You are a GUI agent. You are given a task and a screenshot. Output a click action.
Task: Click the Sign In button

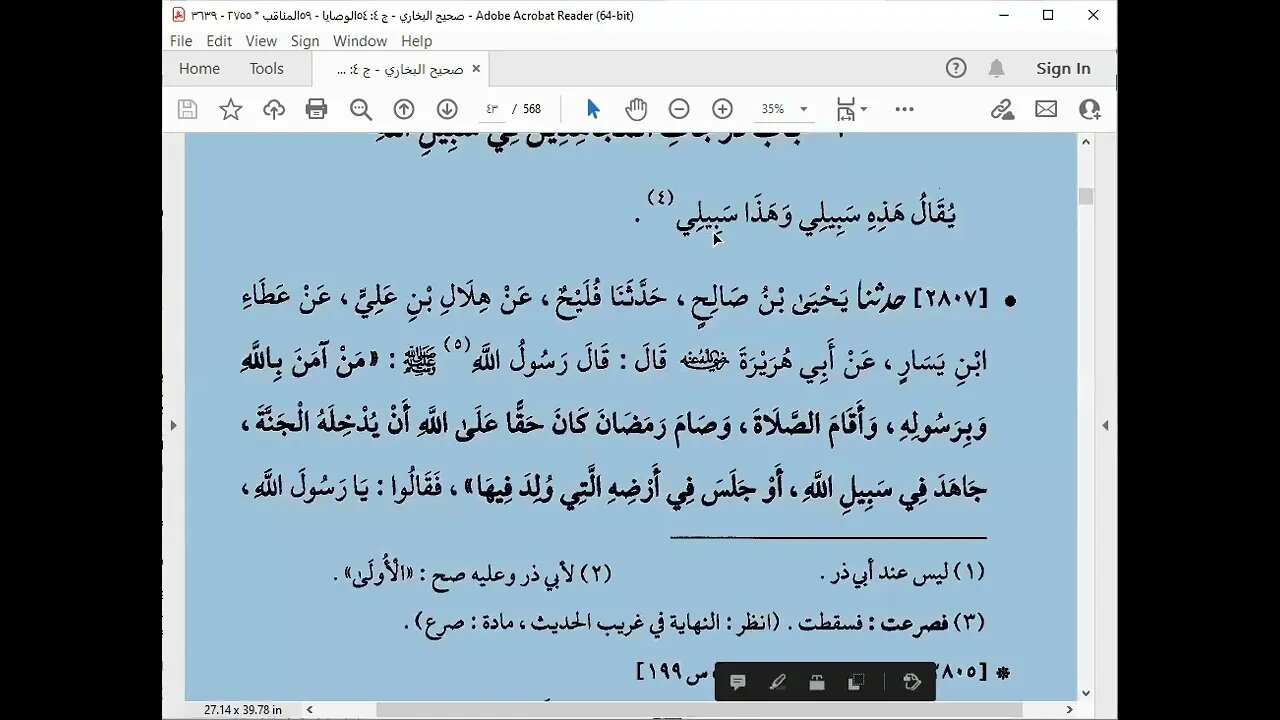(1063, 68)
